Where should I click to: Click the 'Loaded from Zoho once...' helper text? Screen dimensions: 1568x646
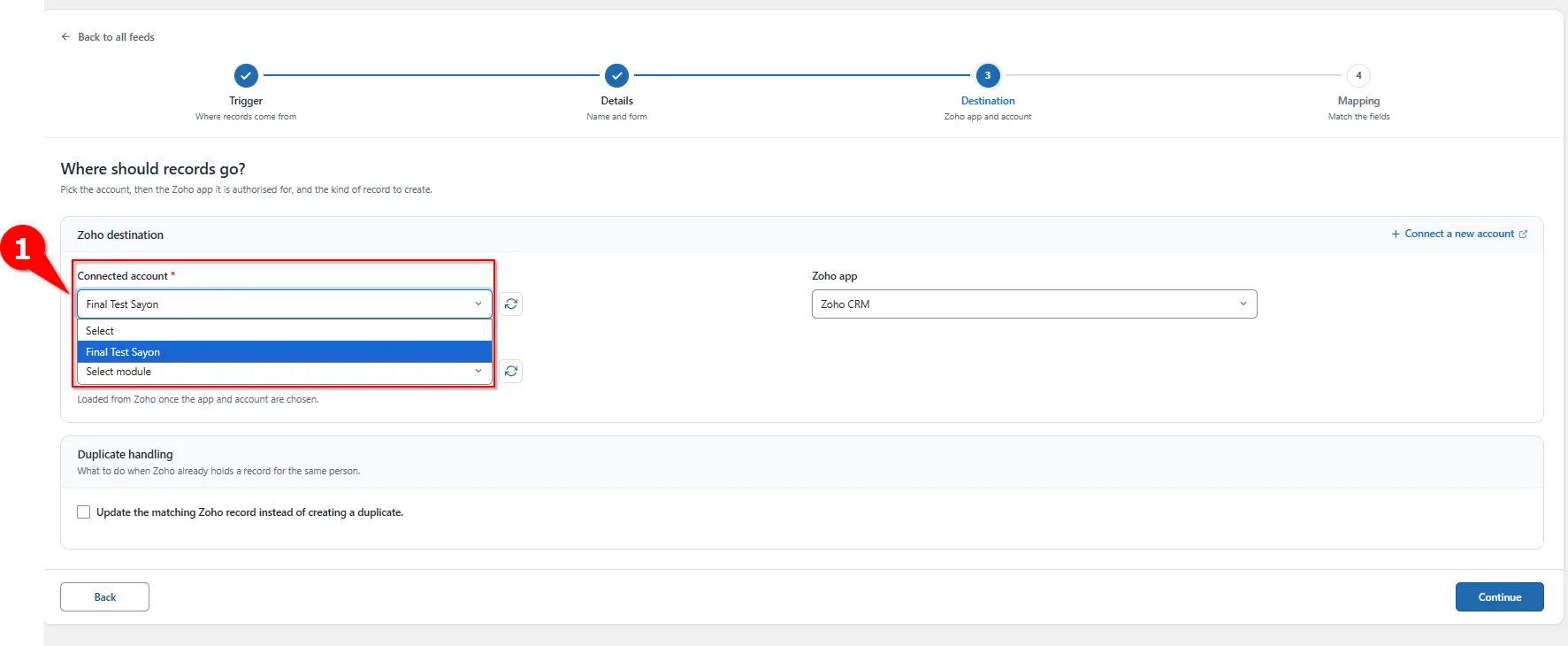coord(198,400)
